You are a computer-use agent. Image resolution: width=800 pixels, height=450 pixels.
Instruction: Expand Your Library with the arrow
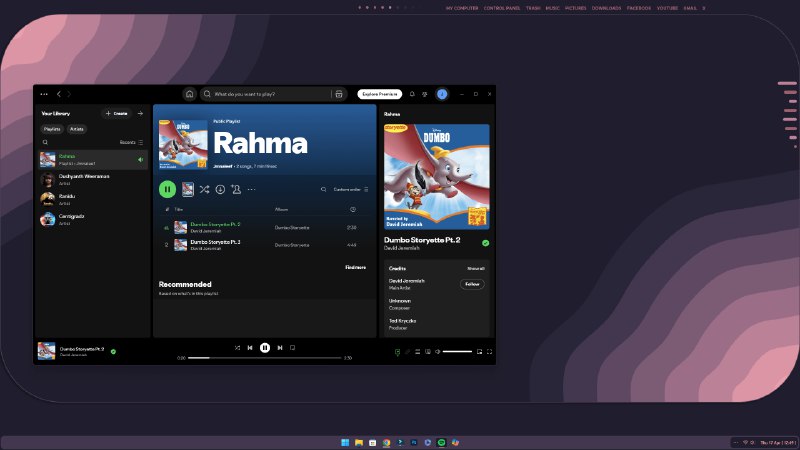click(x=140, y=113)
